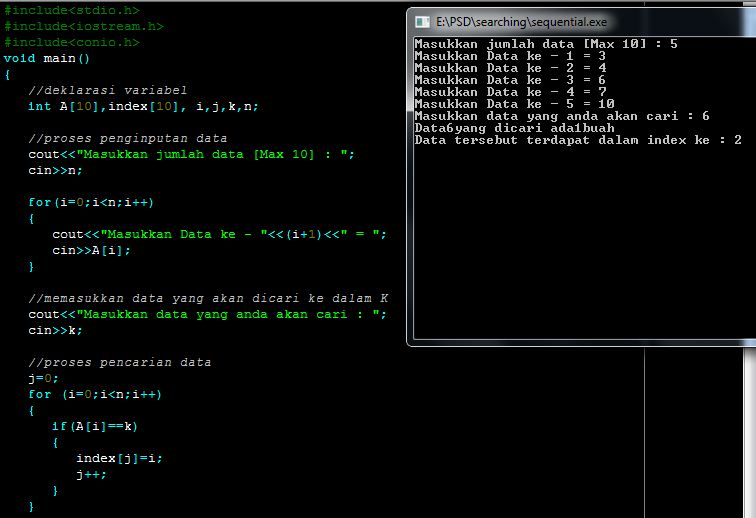Viewport: 756px width, 518px height.
Task: Click the assignment 'index[j]=i;'
Action: [120, 458]
